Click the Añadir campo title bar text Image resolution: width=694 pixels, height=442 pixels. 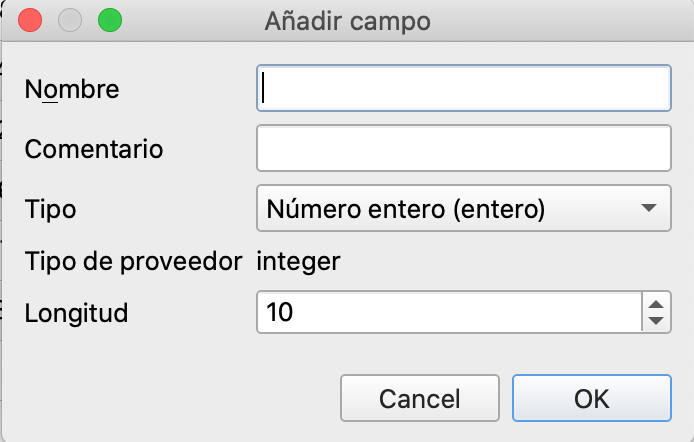point(347,21)
